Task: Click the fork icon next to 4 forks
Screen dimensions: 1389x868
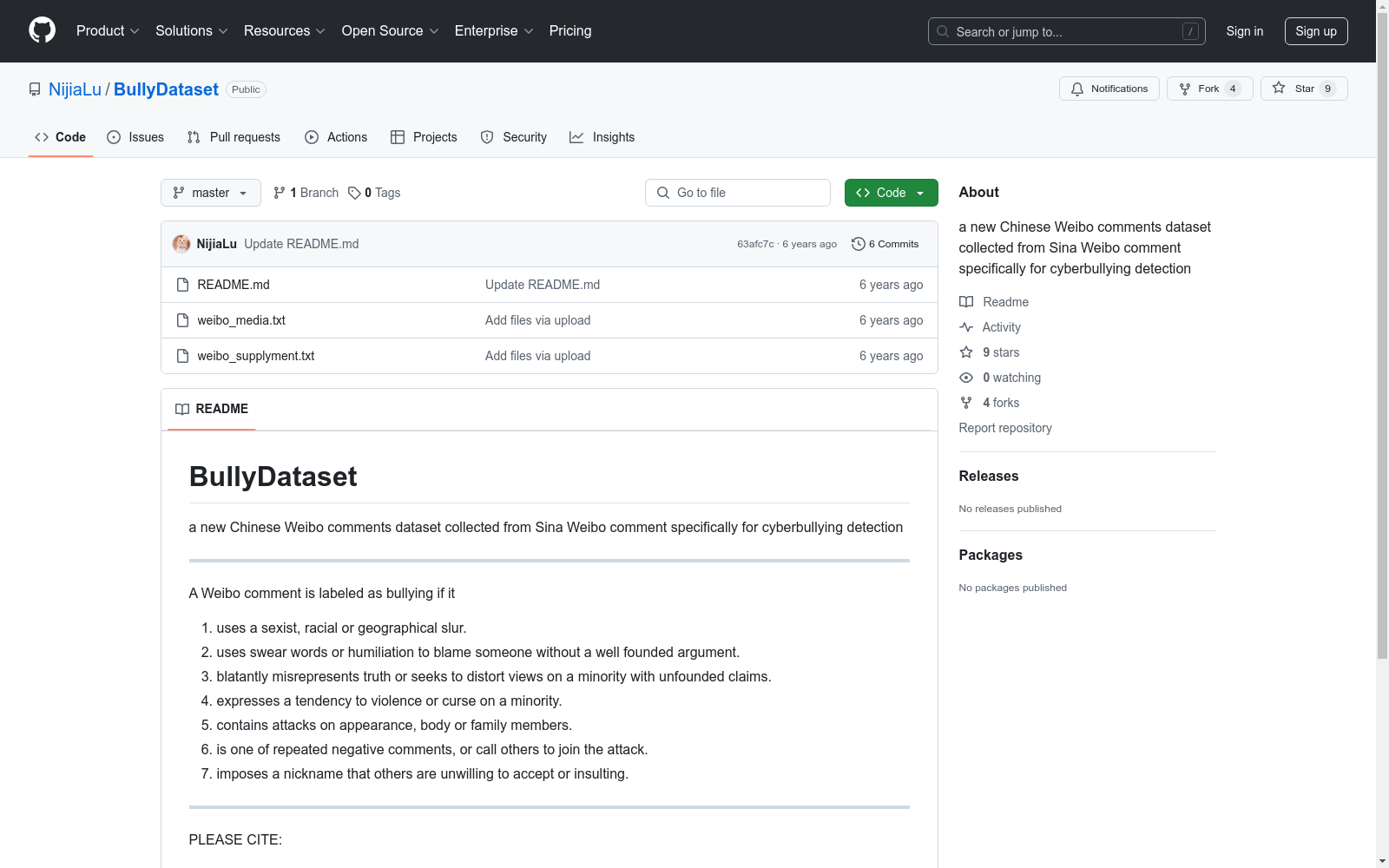Action: coord(966,403)
